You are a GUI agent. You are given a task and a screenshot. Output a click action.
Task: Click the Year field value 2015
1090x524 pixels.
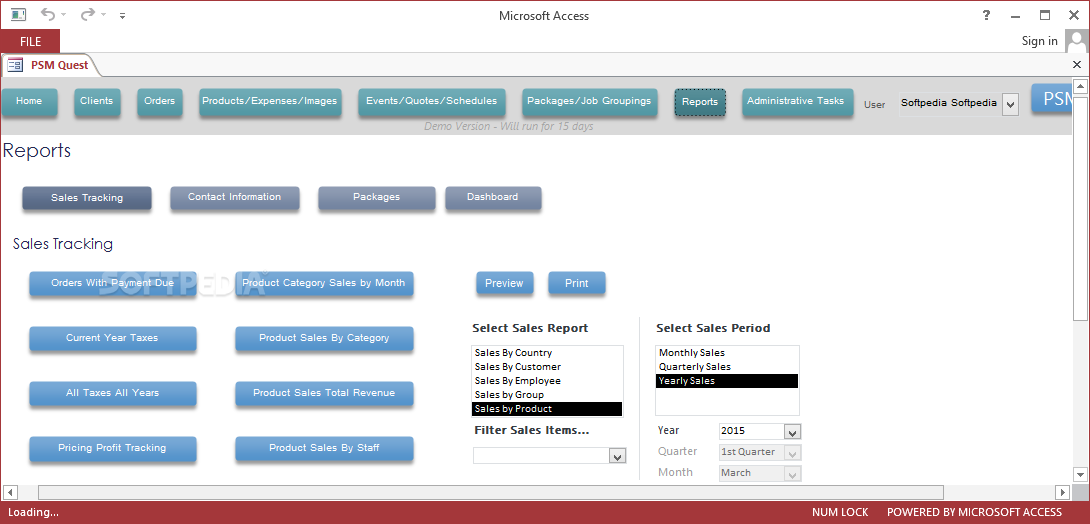[x=751, y=432]
